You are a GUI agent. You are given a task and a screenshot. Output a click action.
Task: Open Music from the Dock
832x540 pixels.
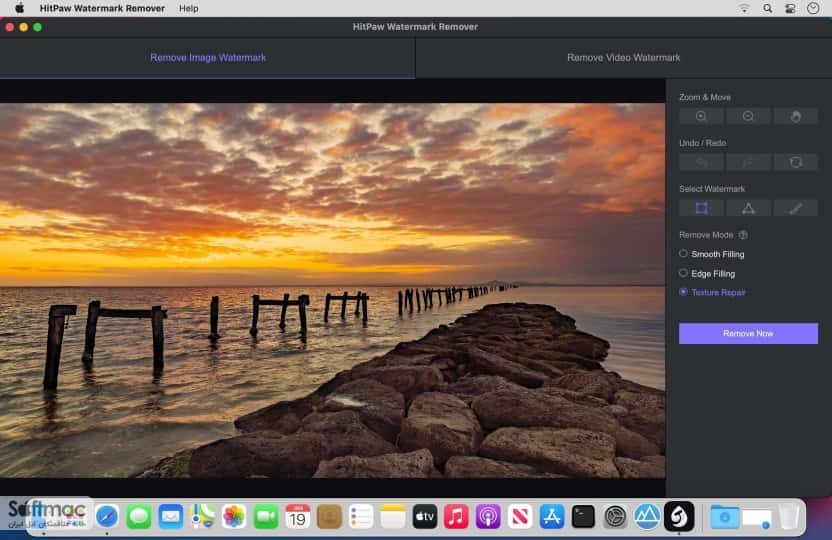pos(456,516)
